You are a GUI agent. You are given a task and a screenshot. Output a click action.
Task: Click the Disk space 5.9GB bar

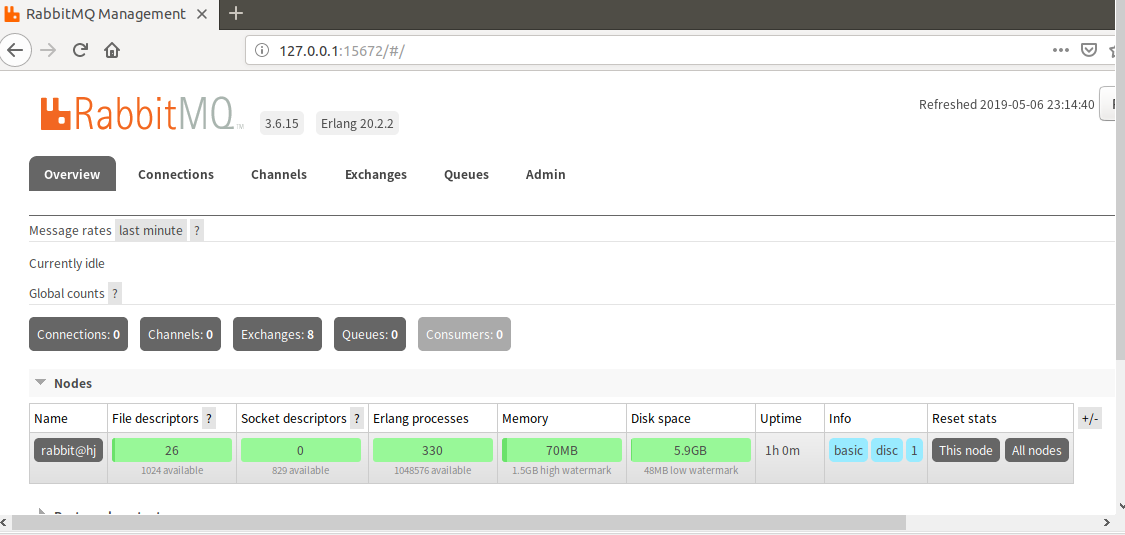[691, 450]
